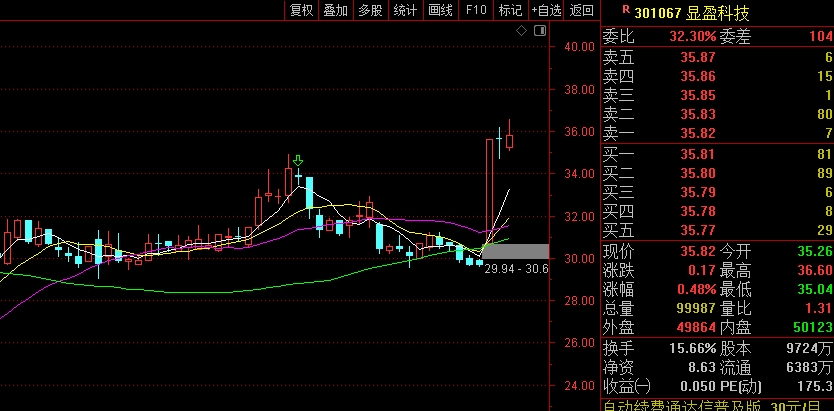Open the 统计 statistics tool

[x=405, y=10]
